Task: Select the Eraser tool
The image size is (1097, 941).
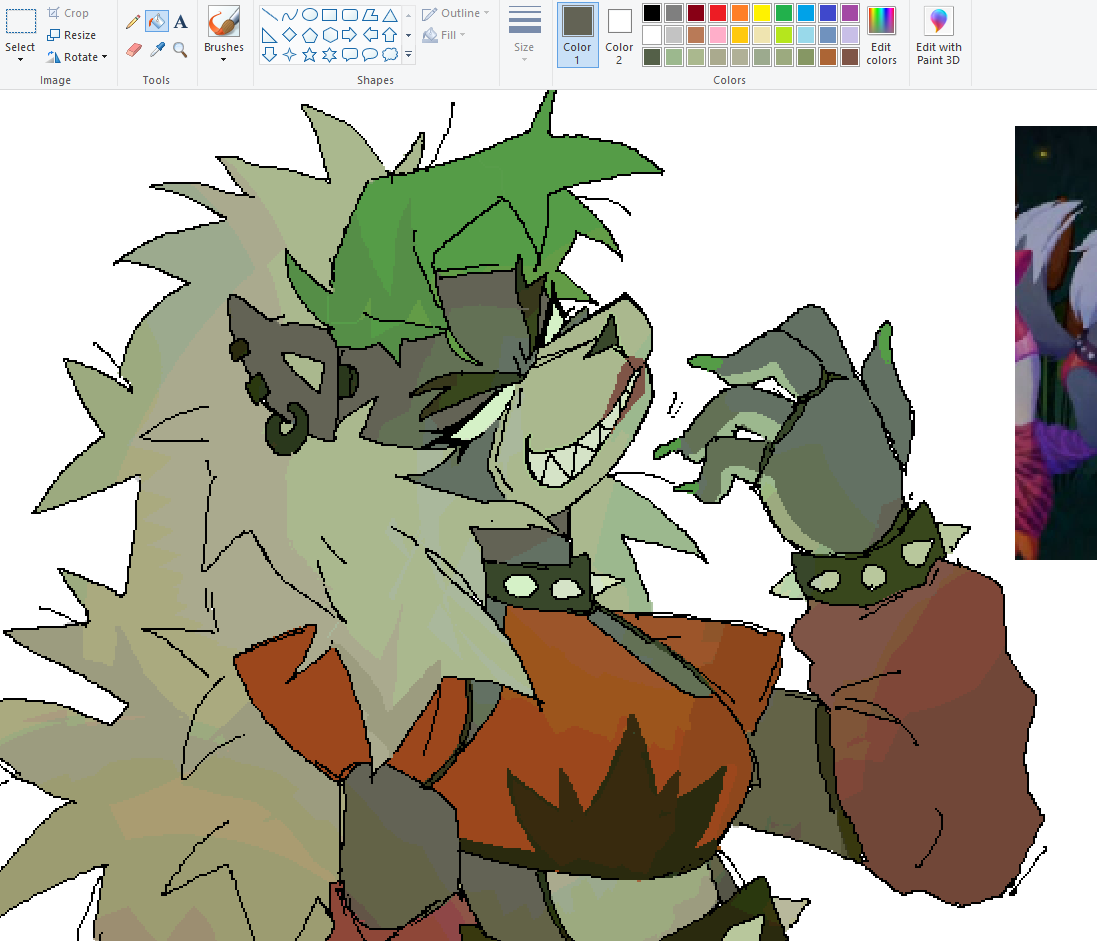Action: [x=133, y=50]
